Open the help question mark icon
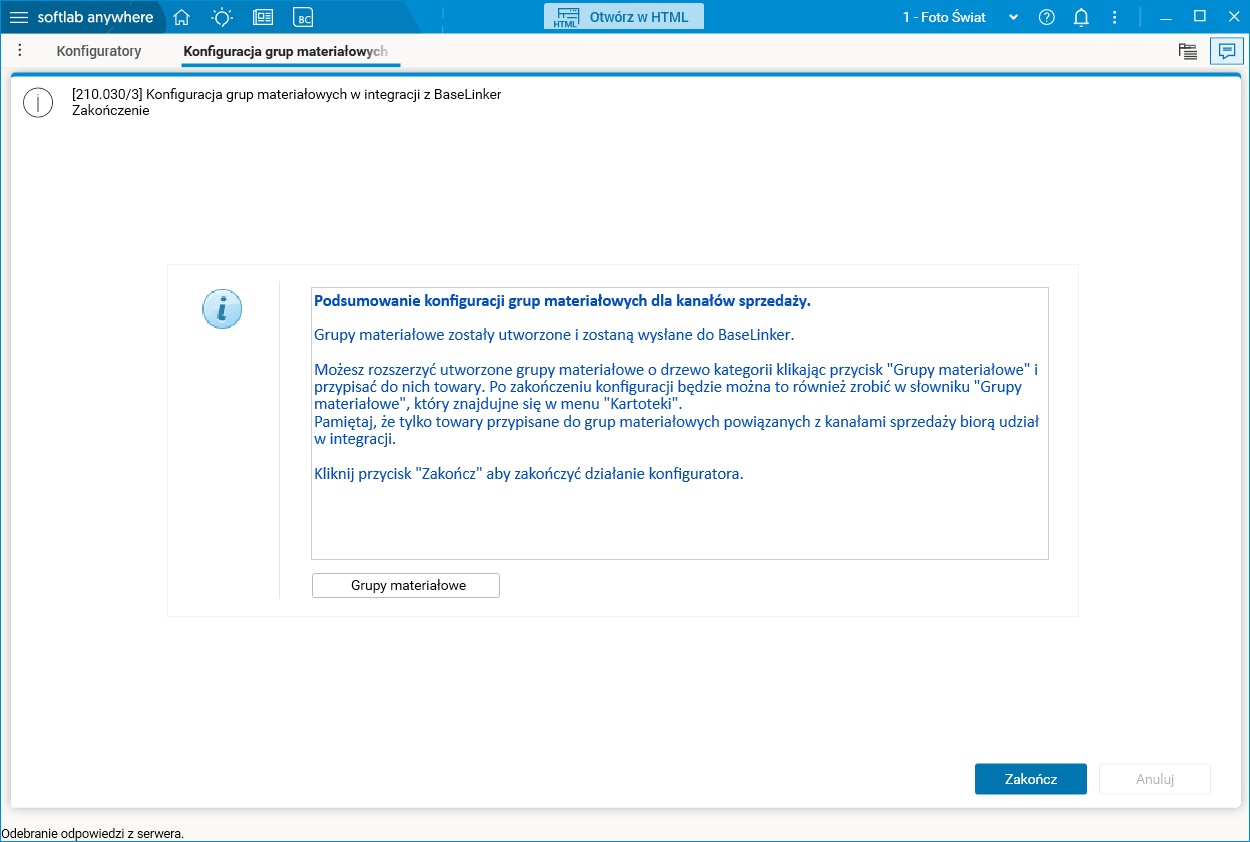 pyautogui.click(x=1046, y=17)
